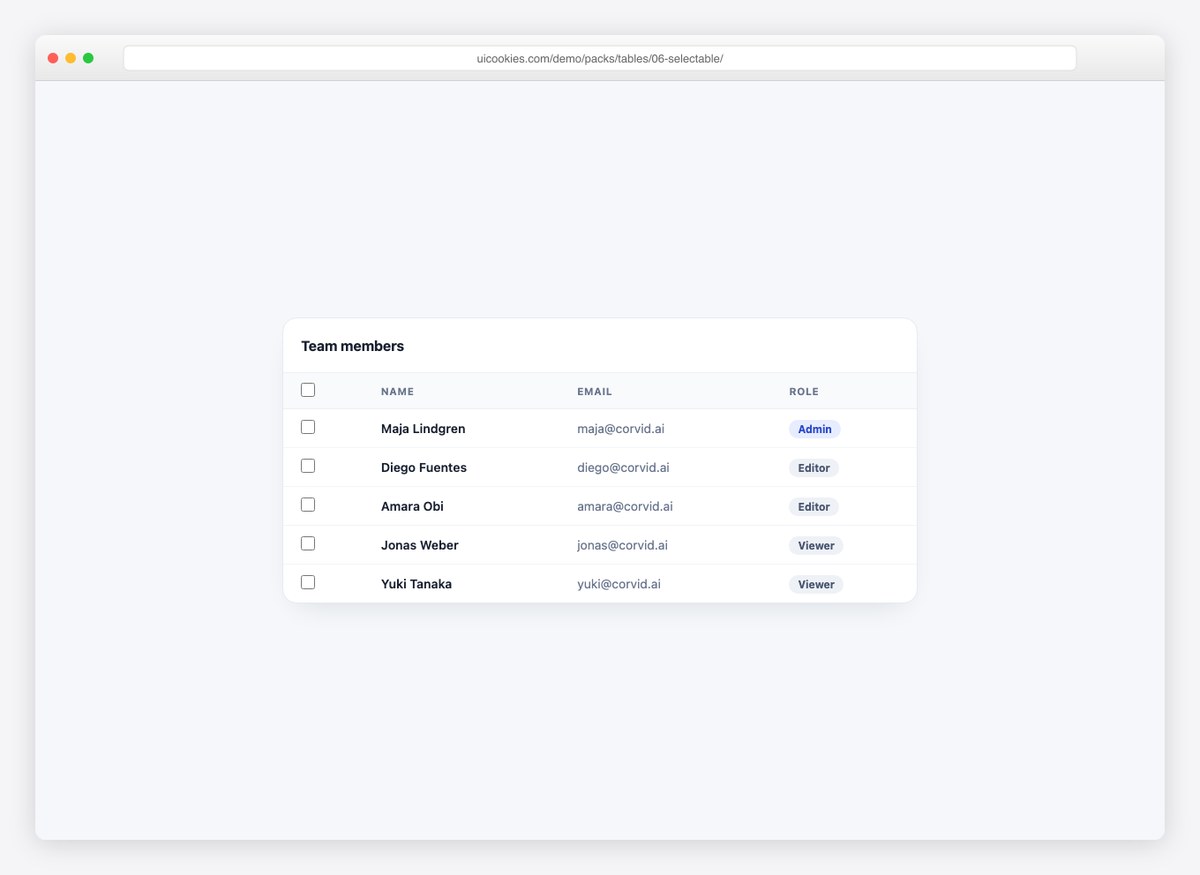
Task: Check the box for Diego Fuentes
Action: click(308, 466)
